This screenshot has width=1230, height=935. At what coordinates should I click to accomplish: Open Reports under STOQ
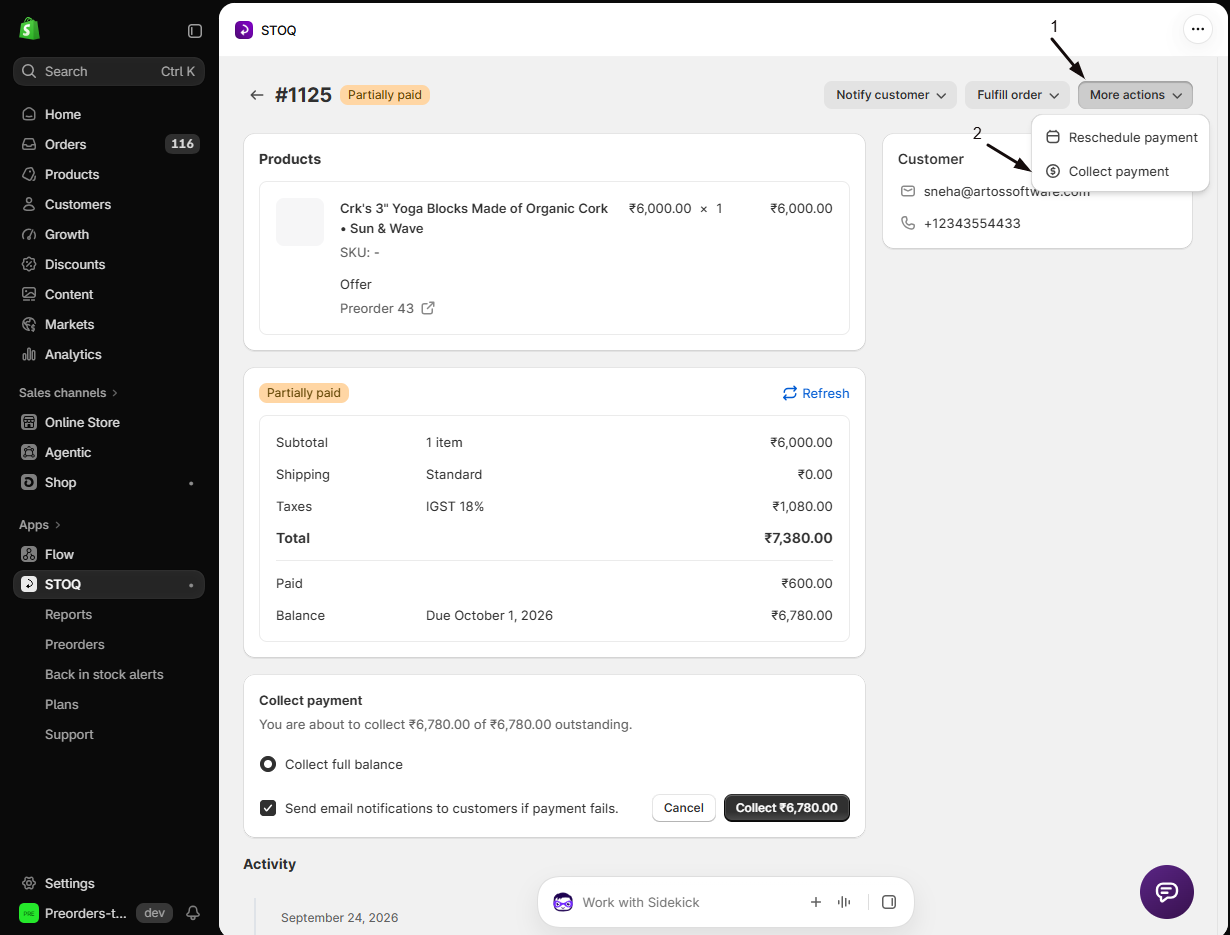pyautogui.click(x=68, y=614)
